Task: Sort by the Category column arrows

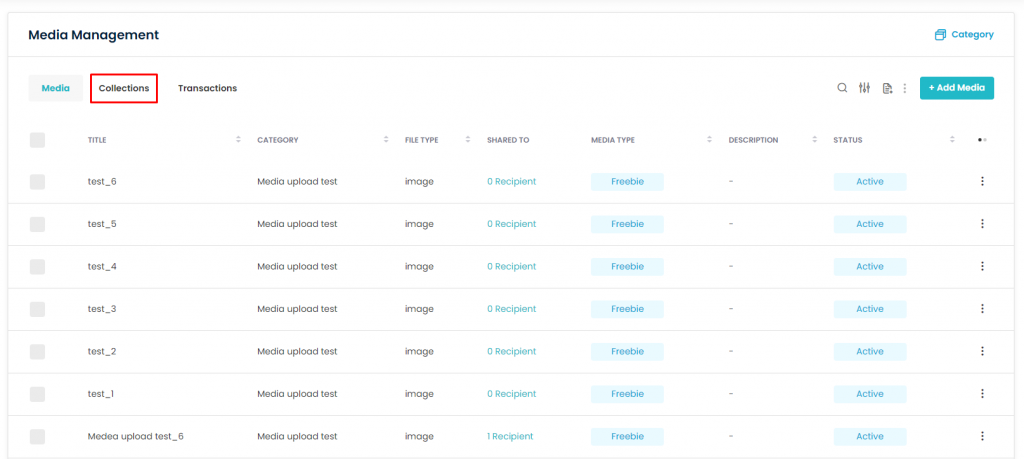Action: click(x=386, y=140)
